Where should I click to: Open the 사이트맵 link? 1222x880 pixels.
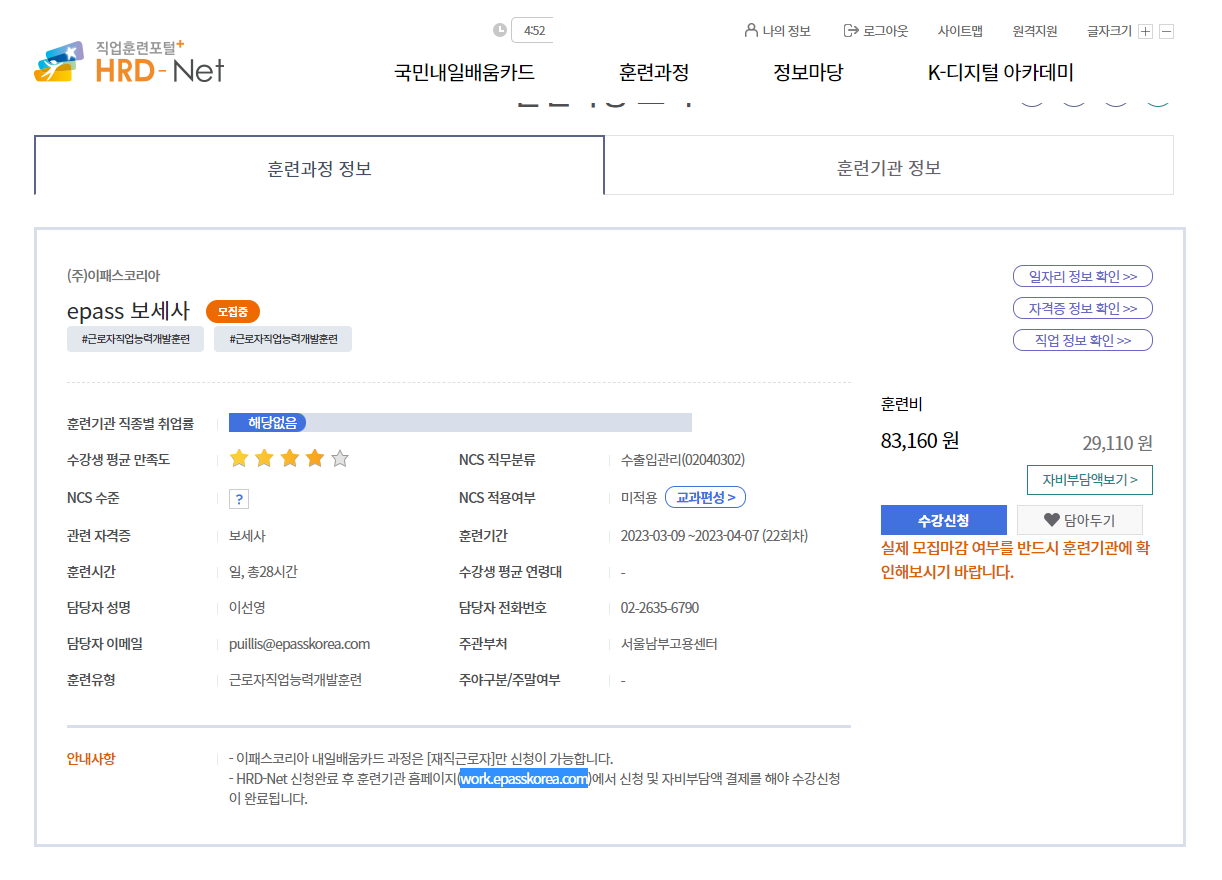click(960, 31)
